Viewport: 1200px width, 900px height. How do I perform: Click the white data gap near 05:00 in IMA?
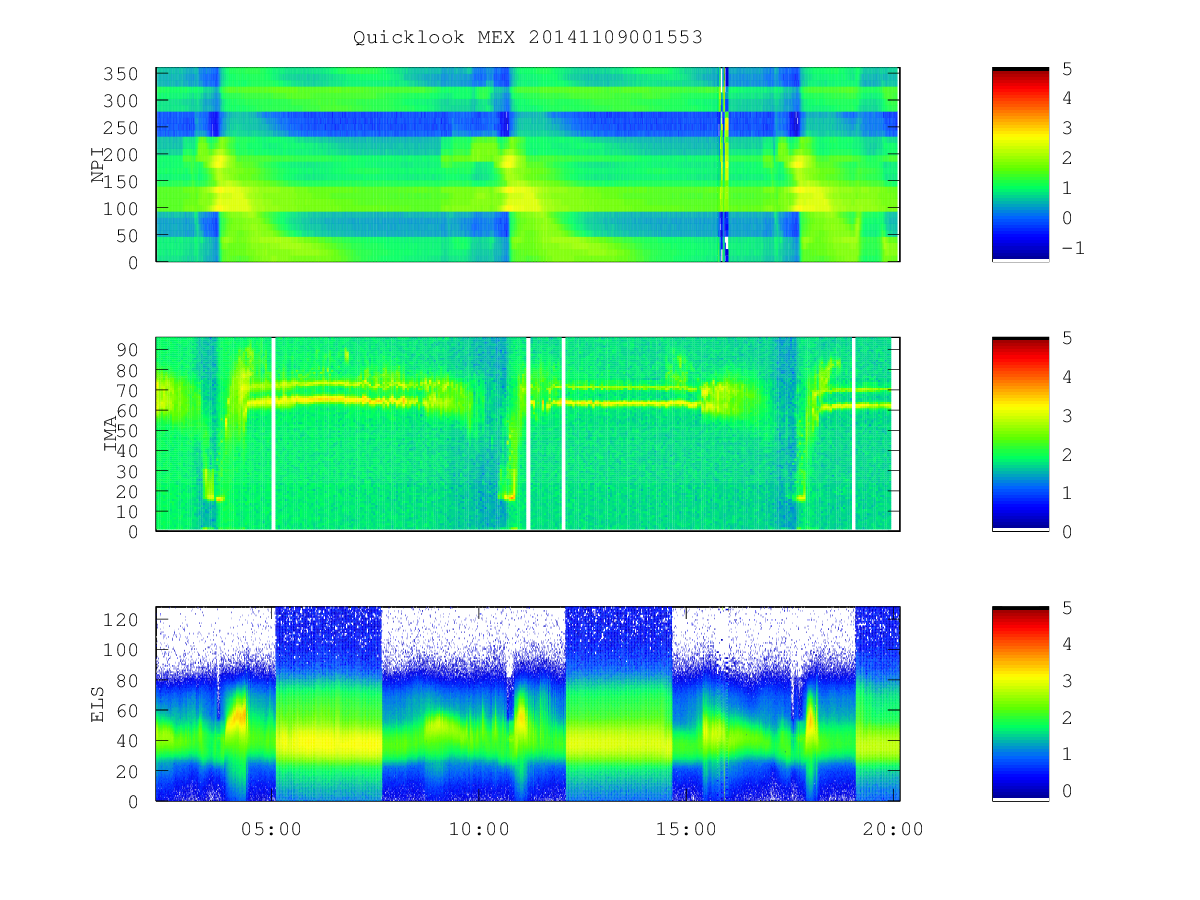(273, 433)
